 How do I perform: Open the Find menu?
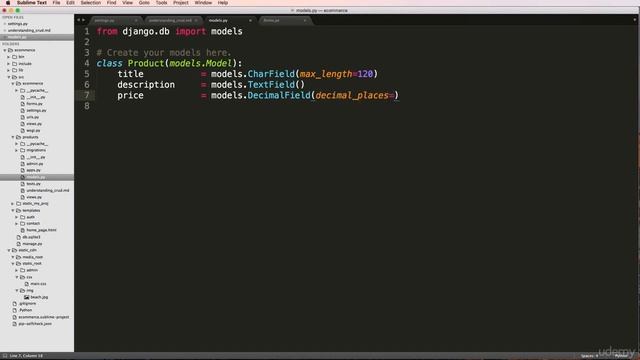(x=111, y=3)
